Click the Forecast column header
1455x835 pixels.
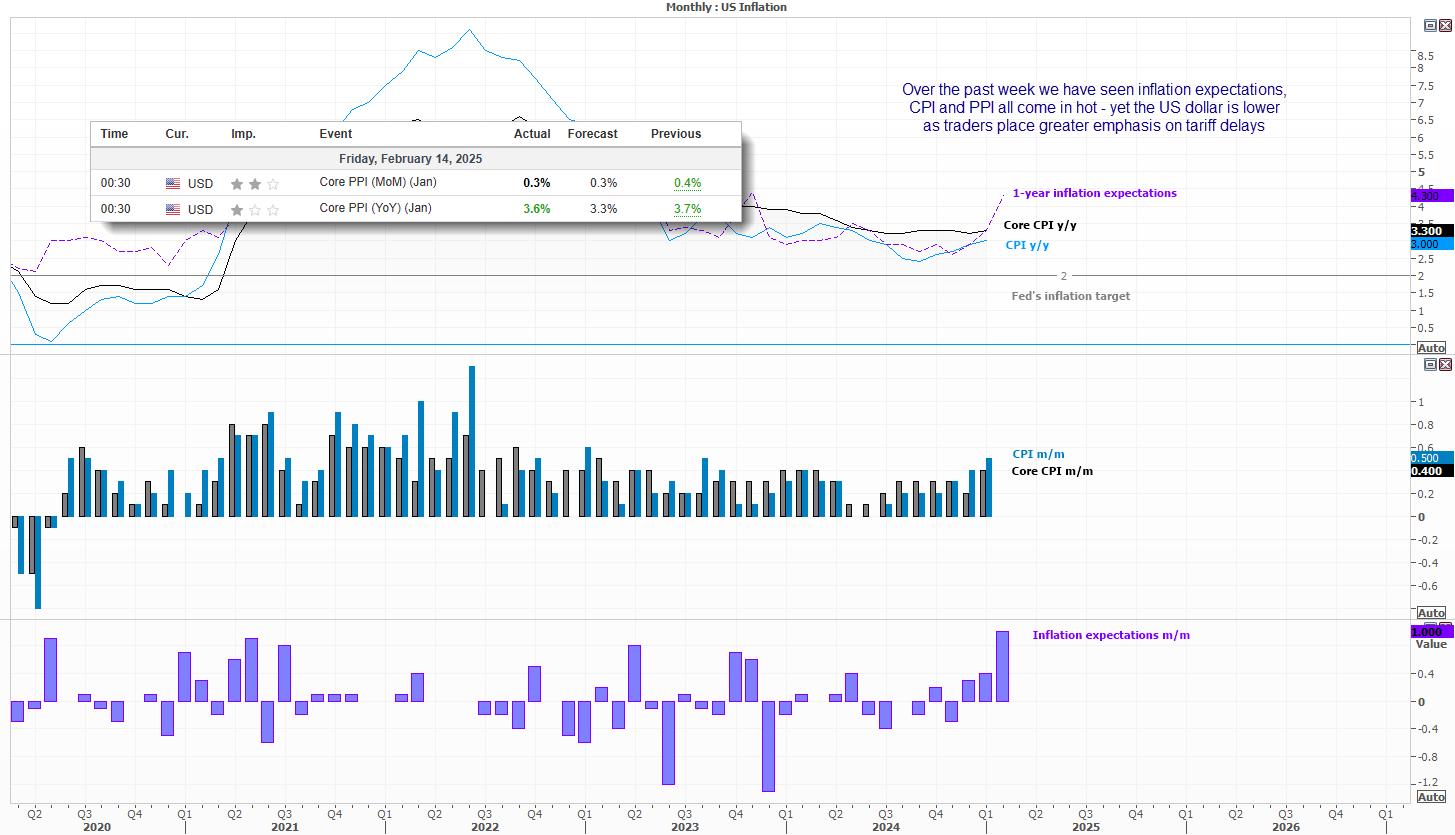pos(592,134)
